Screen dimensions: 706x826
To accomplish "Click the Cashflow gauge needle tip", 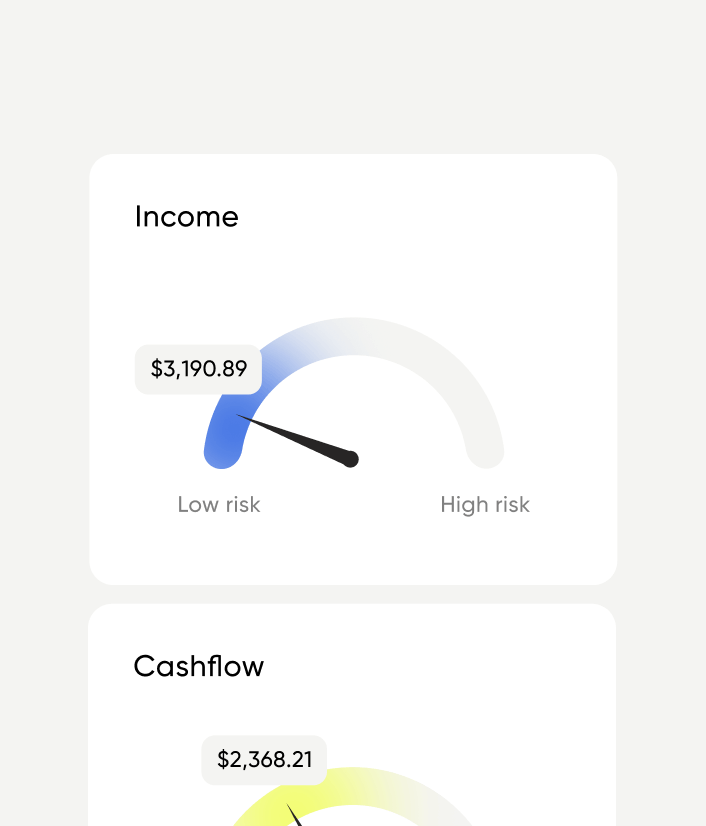I will point(289,806).
